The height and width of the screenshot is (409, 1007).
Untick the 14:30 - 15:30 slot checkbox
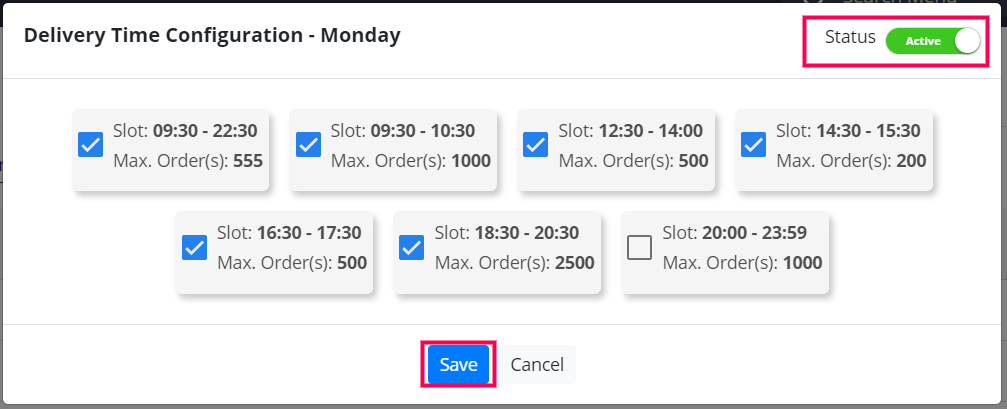click(753, 146)
